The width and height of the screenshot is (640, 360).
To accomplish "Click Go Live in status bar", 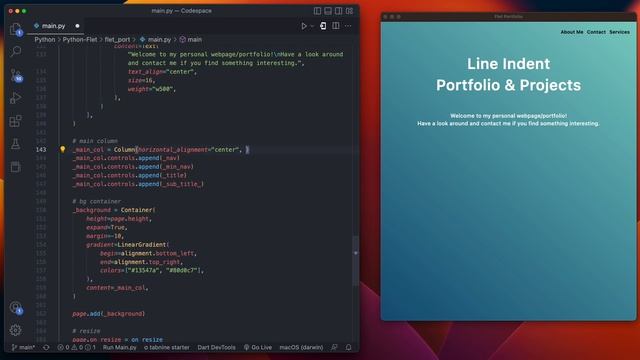I will pos(258,347).
